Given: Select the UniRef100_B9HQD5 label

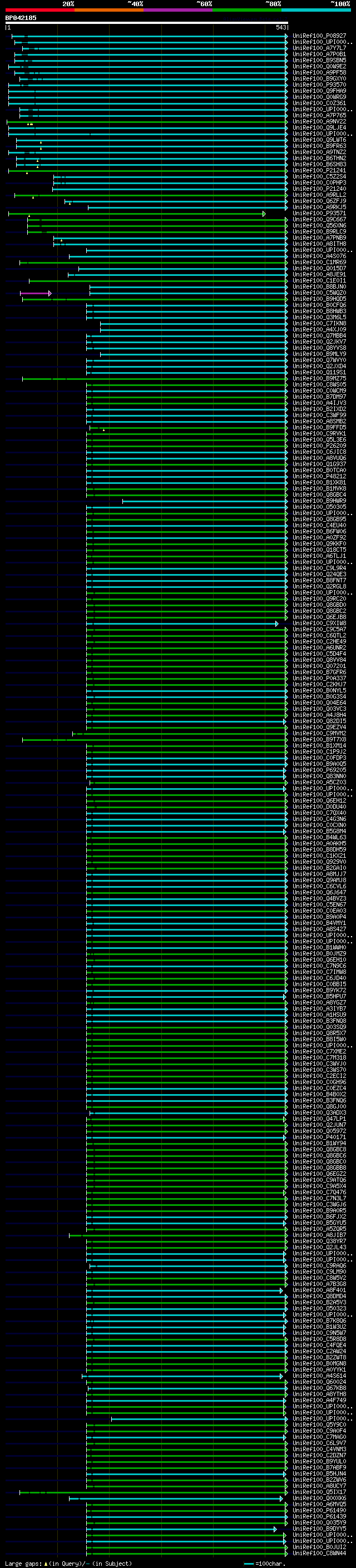Looking at the screenshot, I should tap(319, 299).
